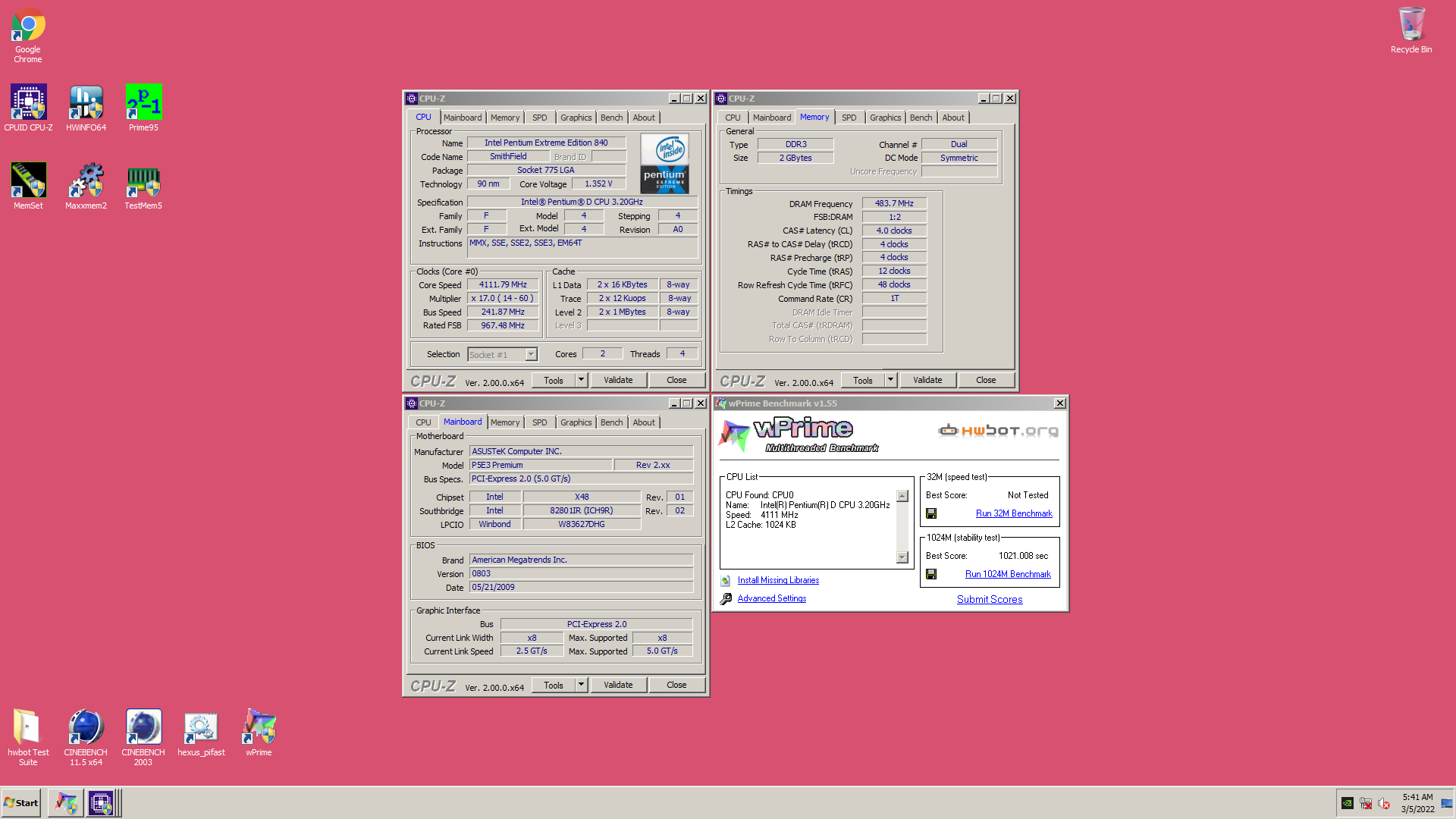Open NVIDIA tray icon
The height and width of the screenshot is (819, 1456).
[x=1348, y=803]
